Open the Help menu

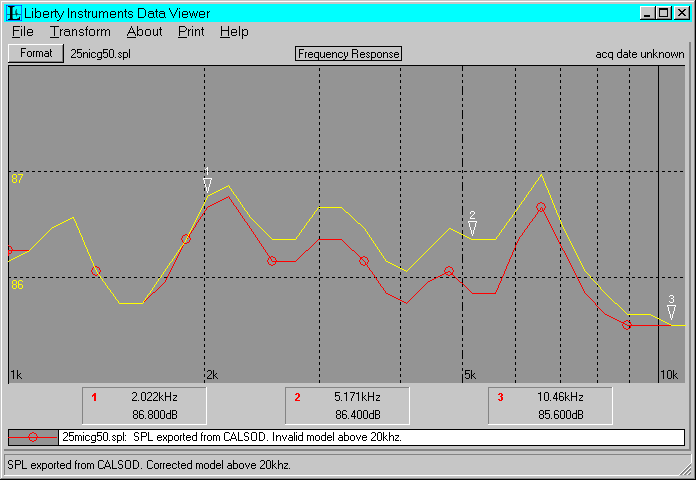[x=234, y=32]
